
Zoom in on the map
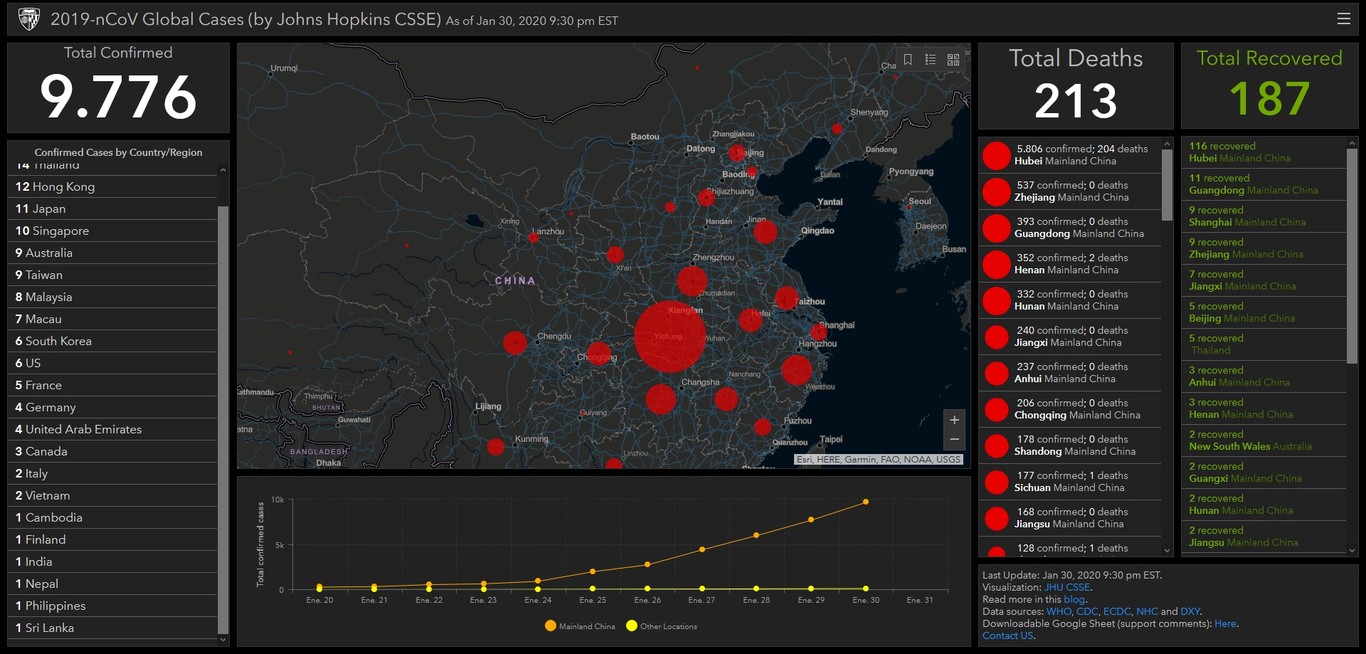tap(954, 420)
